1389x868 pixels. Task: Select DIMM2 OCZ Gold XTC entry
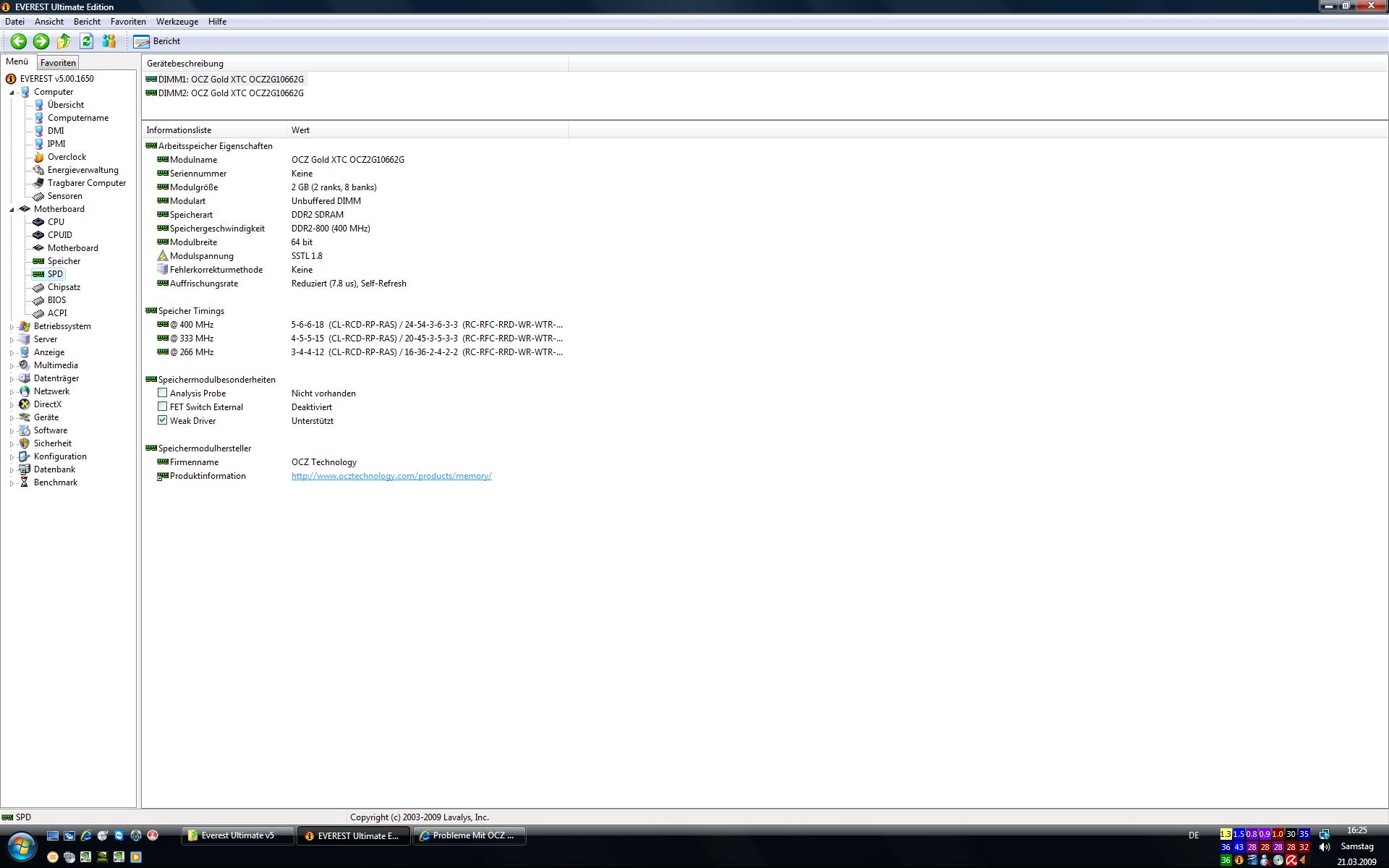[x=230, y=93]
